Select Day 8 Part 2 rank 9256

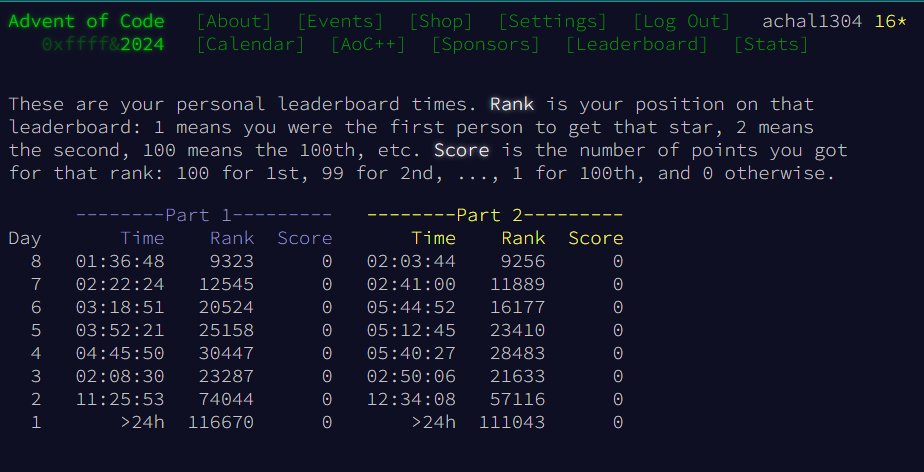tap(523, 261)
